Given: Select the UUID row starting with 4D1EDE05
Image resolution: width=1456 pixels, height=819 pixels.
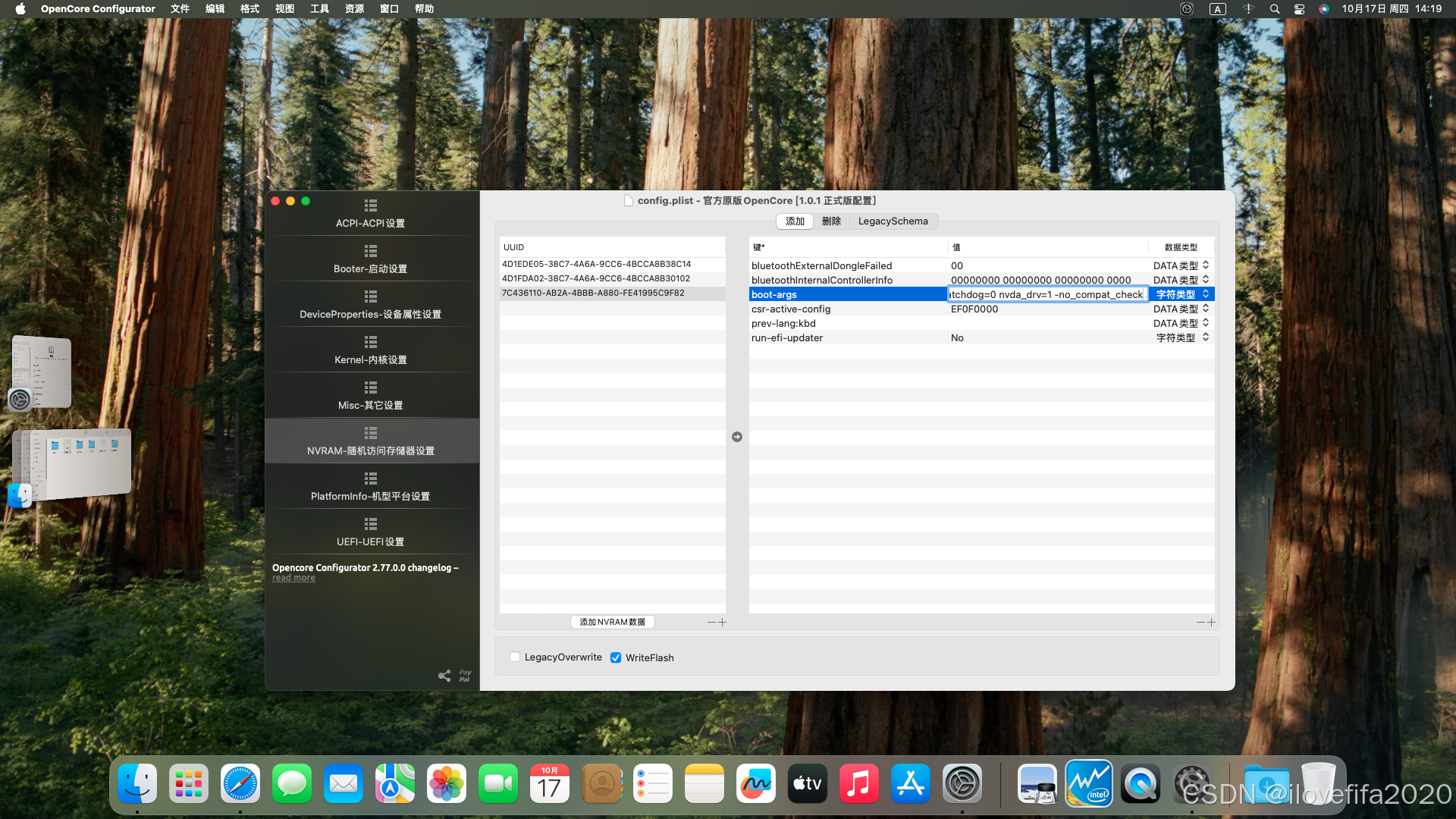Looking at the screenshot, I should [x=597, y=264].
